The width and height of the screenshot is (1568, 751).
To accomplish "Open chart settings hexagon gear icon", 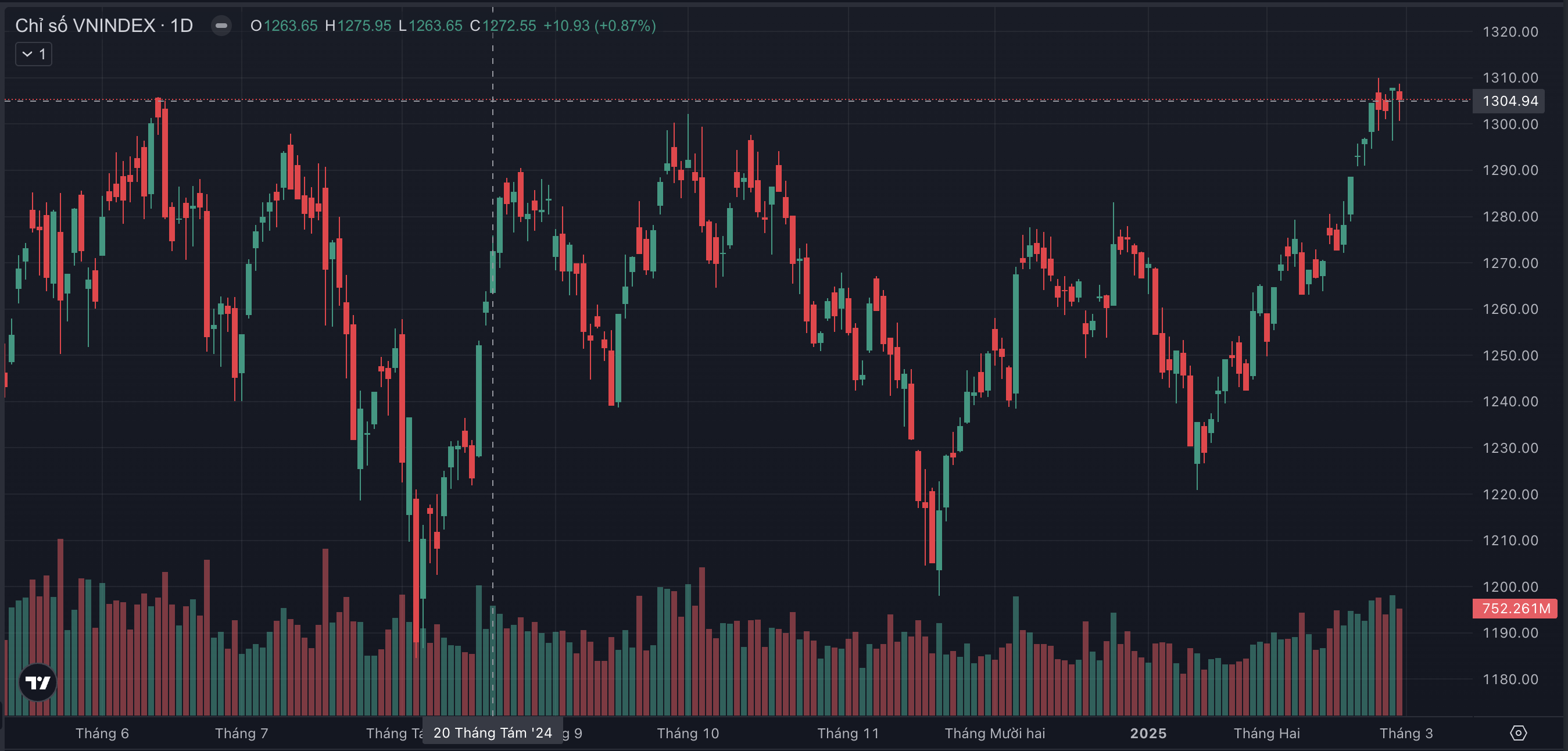I will click(1518, 733).
